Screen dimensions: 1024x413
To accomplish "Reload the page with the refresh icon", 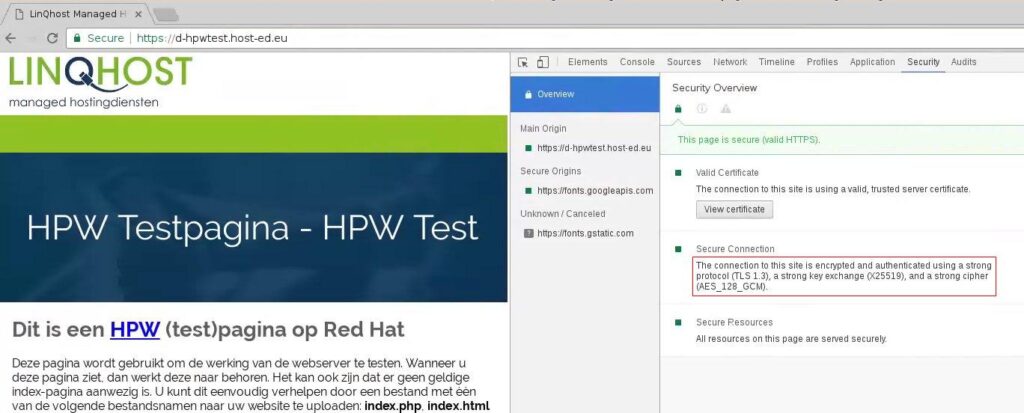I will (52, 39).
